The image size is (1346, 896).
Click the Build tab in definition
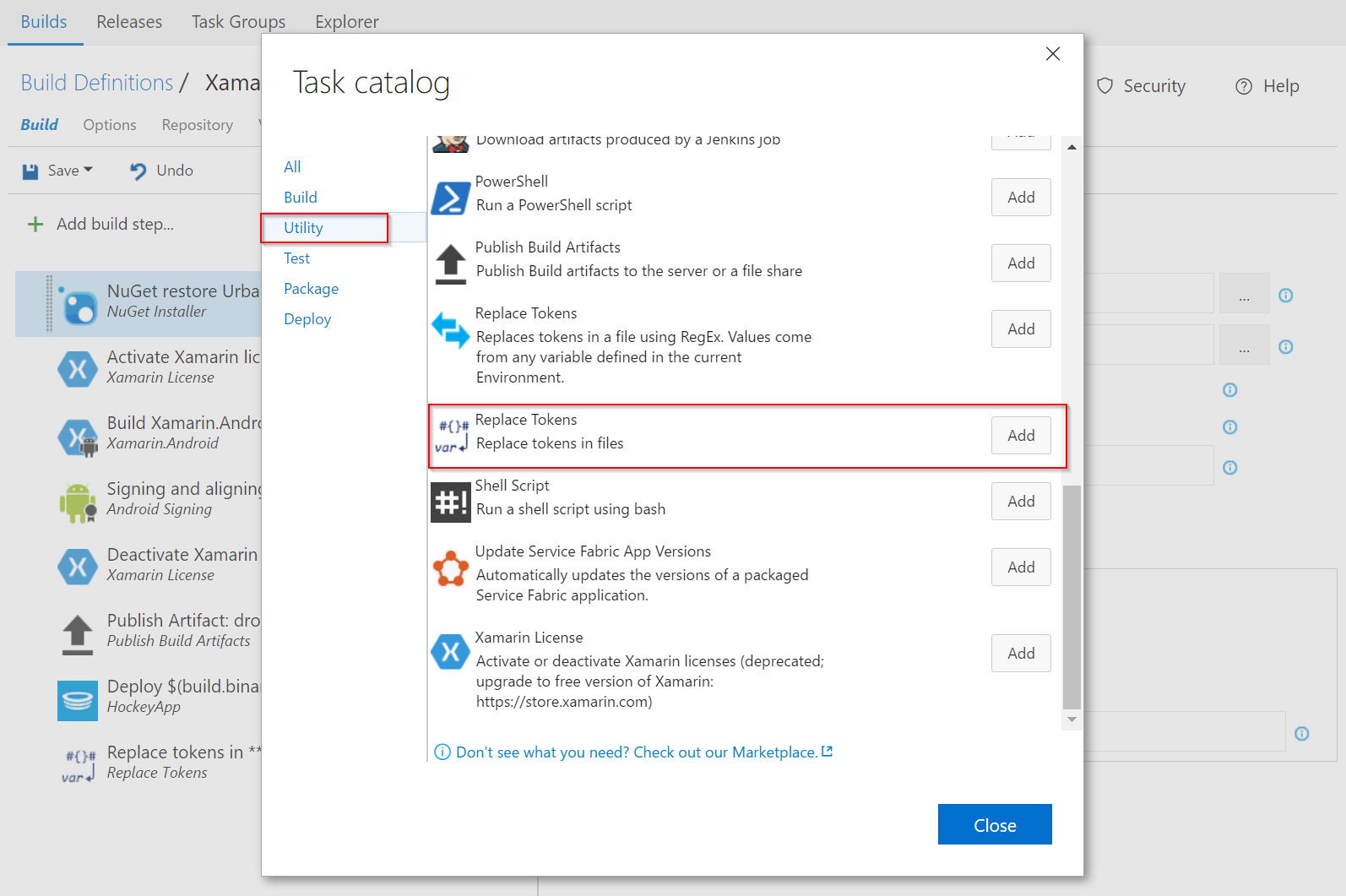[40, 125]
